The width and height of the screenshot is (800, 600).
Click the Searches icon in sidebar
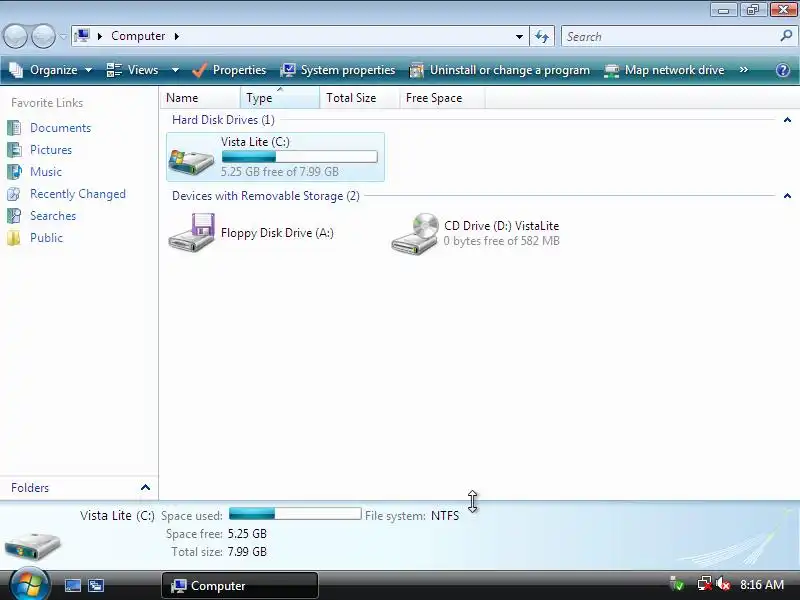point(14,216)
